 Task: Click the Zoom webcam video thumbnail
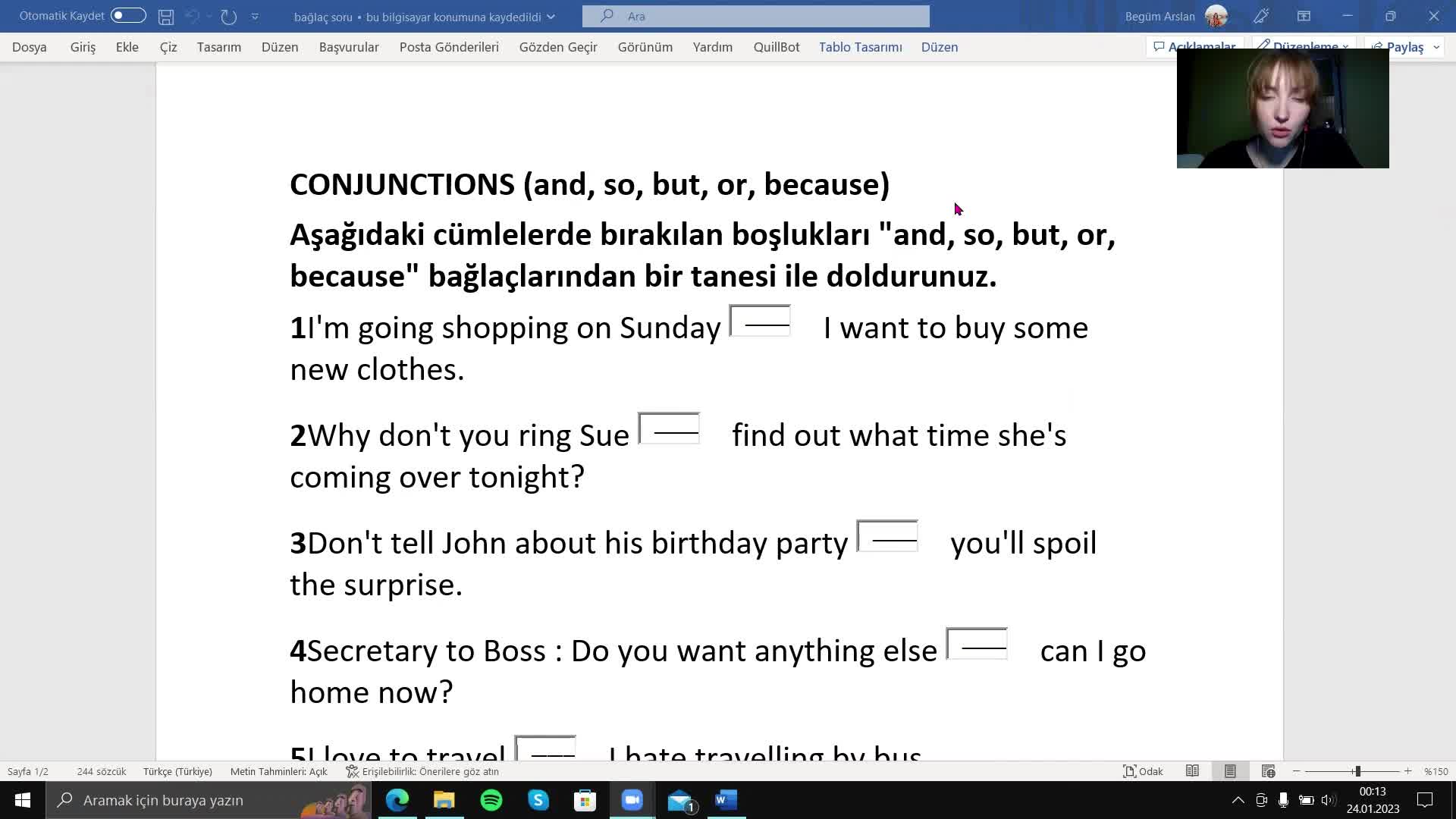1282,108
